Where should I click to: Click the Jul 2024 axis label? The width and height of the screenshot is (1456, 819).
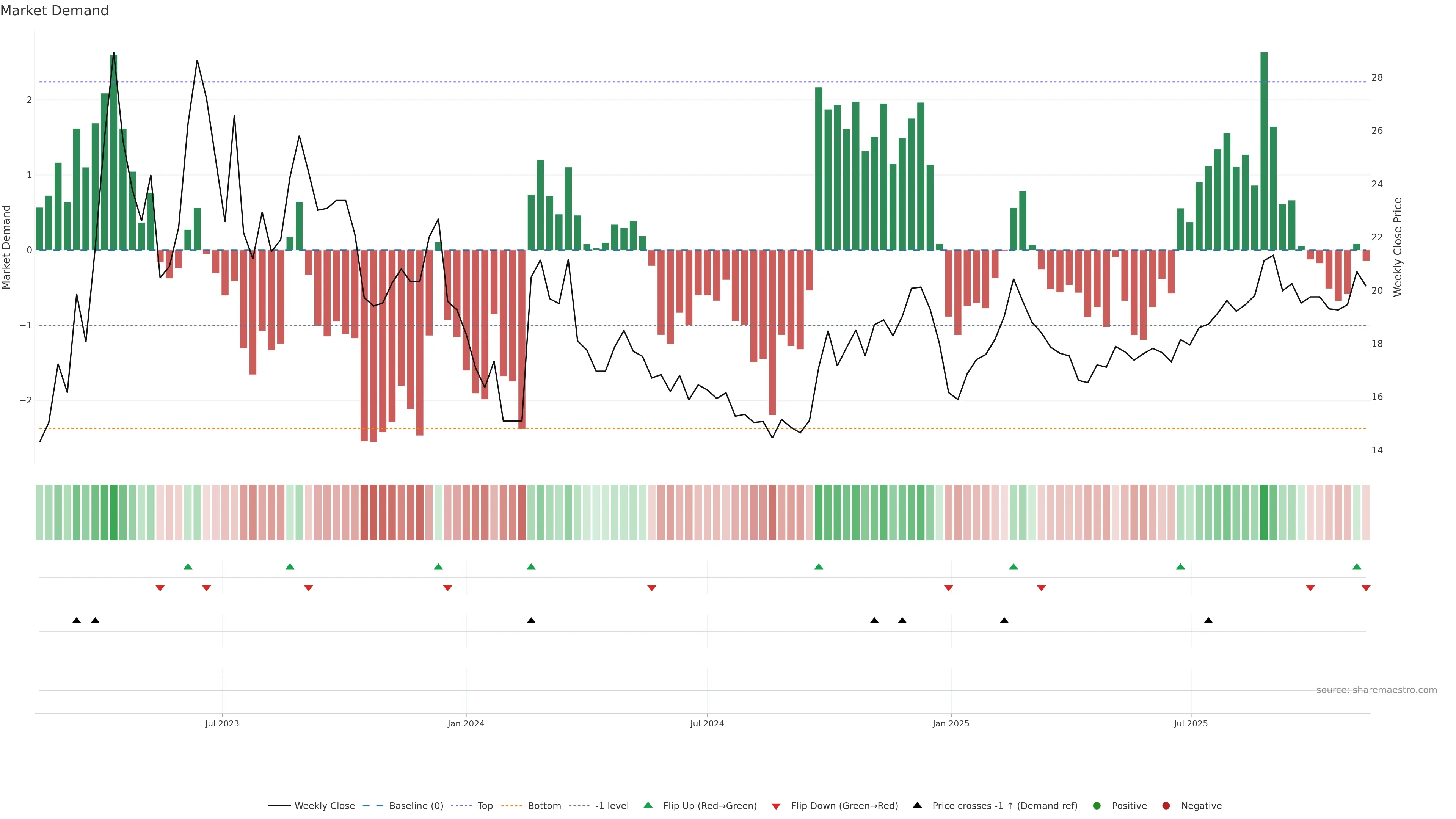pos(707,723)
